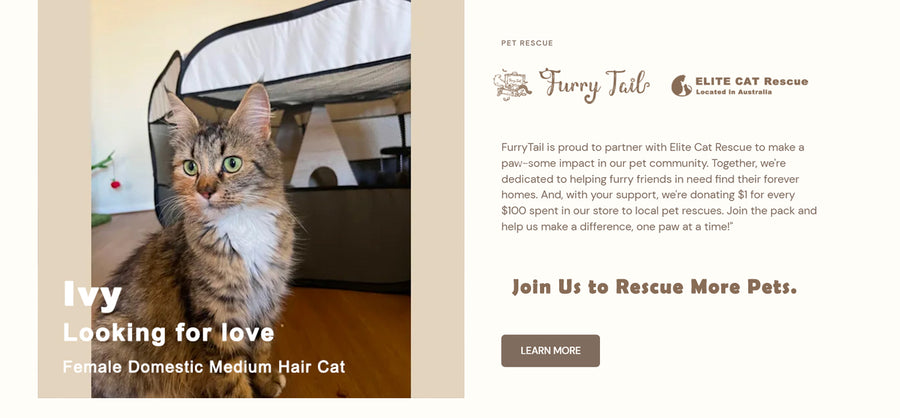
Task: Click 'Female Domestic Medium Hair Cat' description
Action: (204, 367)
